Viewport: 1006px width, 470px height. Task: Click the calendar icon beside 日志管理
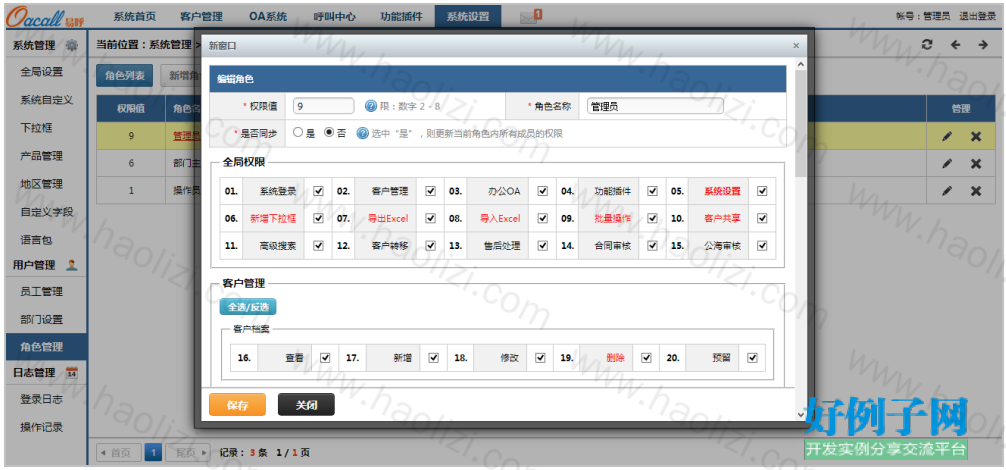[72, 372]
